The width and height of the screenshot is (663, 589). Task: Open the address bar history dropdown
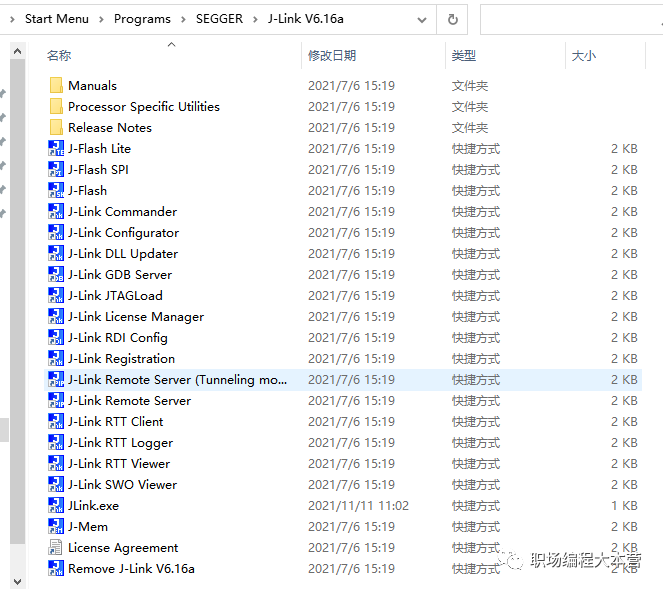(x=422, y=19)
